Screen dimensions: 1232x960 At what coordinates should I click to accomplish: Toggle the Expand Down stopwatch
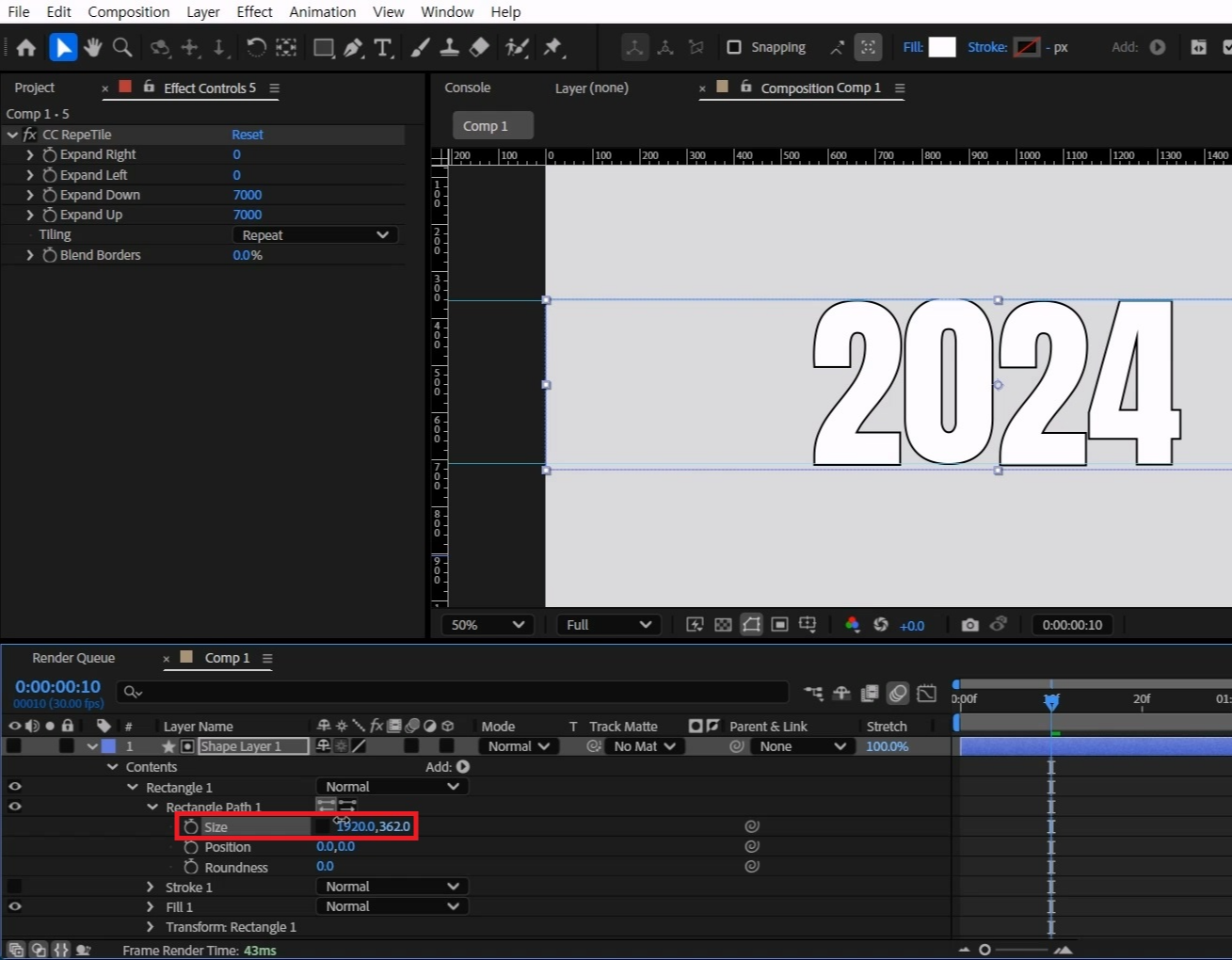point(50,195)
